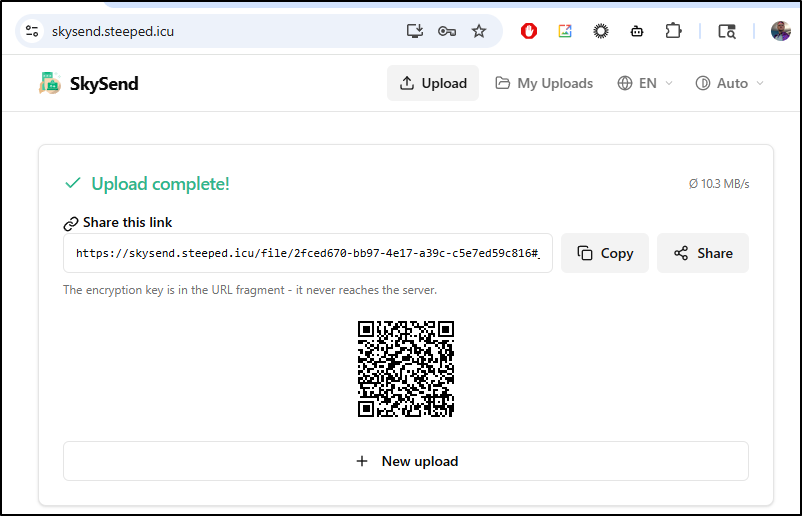The width and height of the screenshot is (802, 516).
Task: Start a New upload
Action: coord(406,461)
